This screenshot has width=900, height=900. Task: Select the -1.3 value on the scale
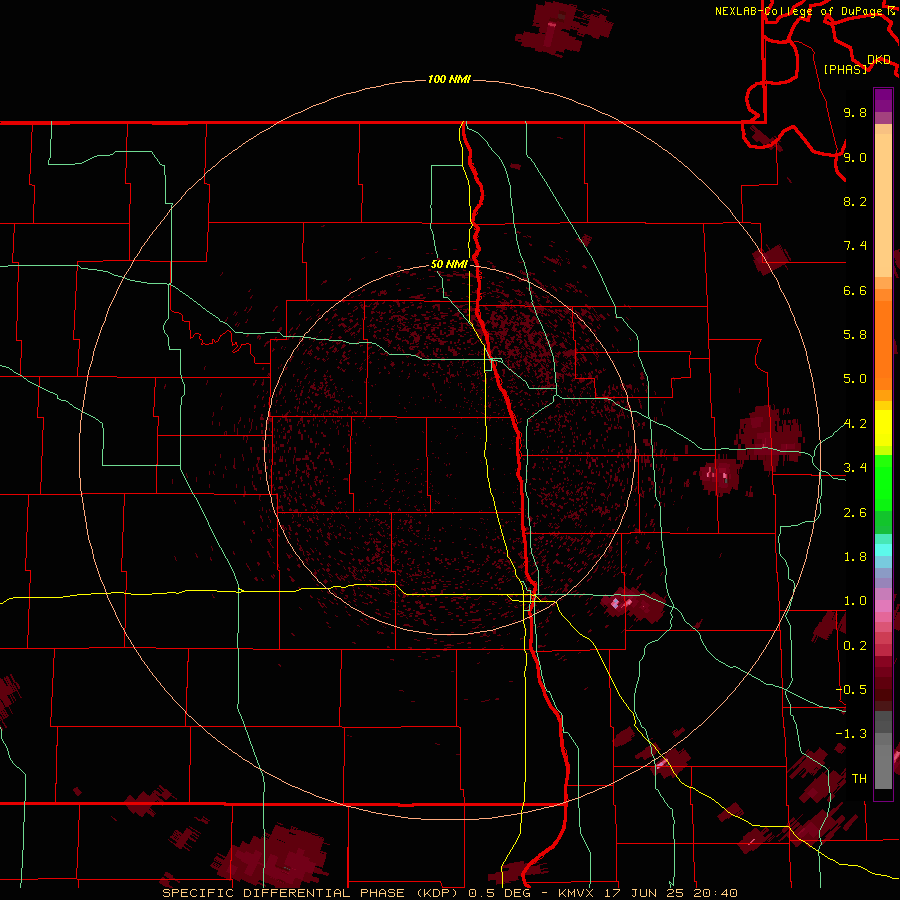[851, 734]
